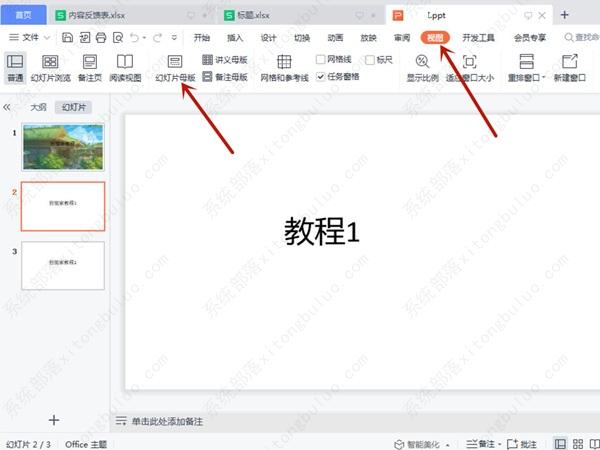This screenshot has width=600, height=450.
Task: Click the 教程1 title text on slide
Action: pos(322,232)
